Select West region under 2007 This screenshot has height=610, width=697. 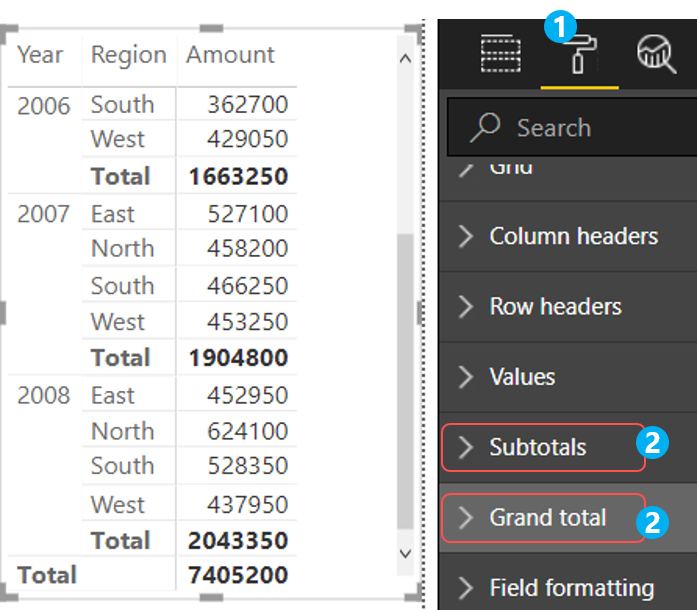point(117,321)
